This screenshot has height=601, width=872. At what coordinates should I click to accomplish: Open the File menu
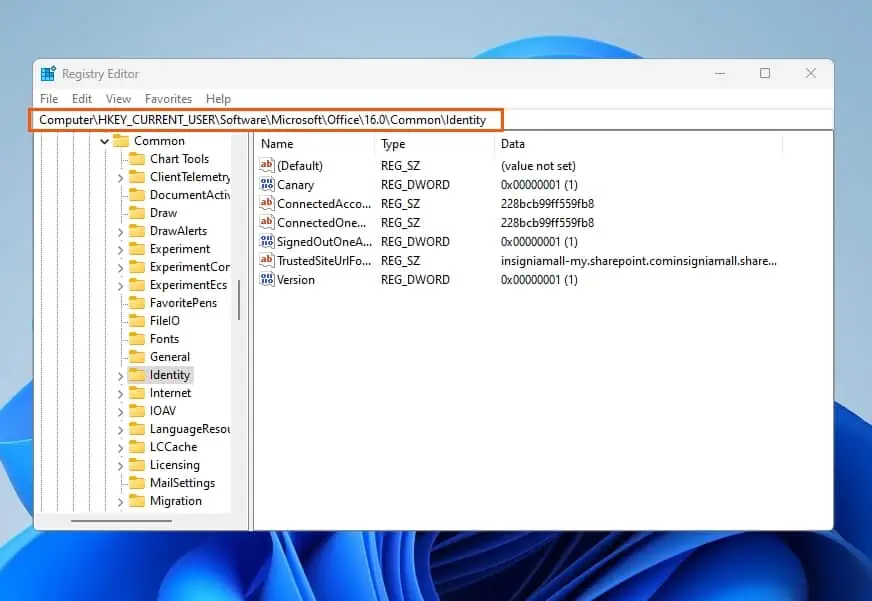pyautogui.click(x=47, y=99)
